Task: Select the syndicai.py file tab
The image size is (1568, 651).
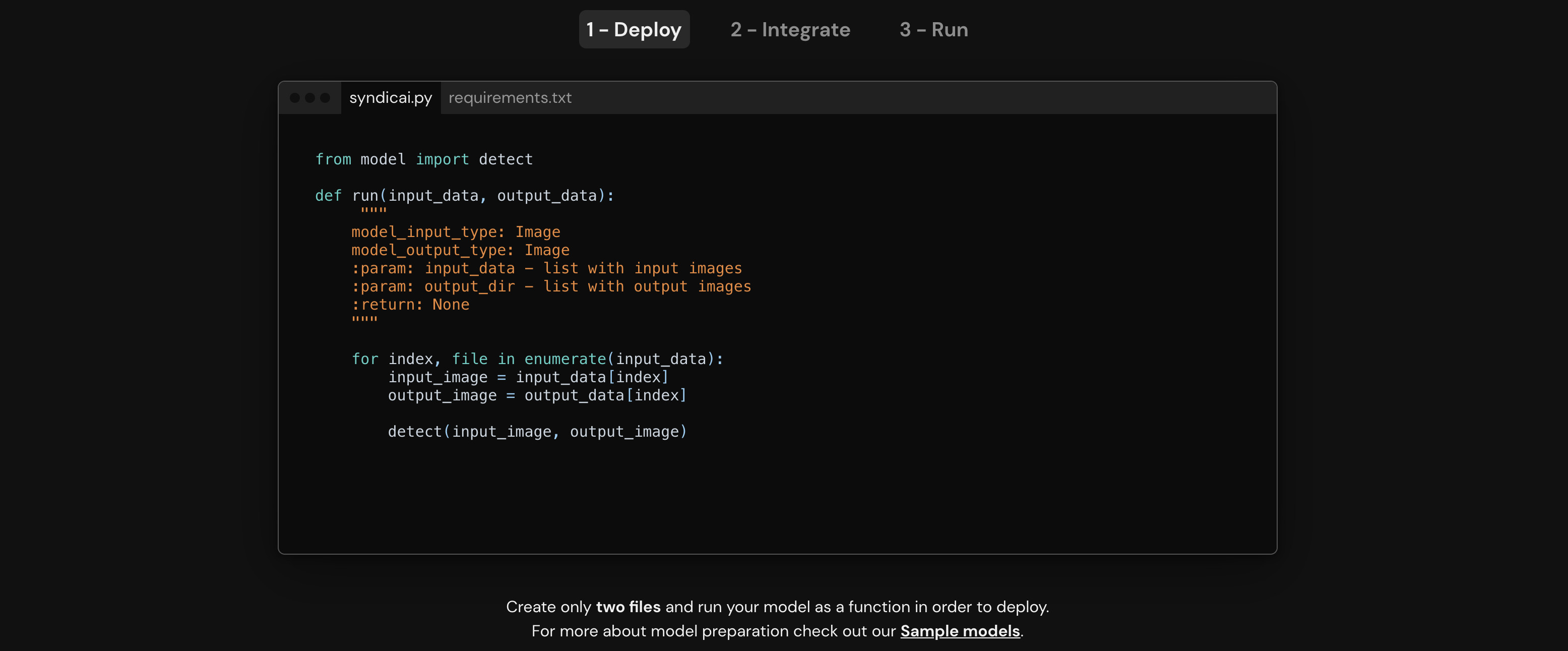Action: pos(391,97)
